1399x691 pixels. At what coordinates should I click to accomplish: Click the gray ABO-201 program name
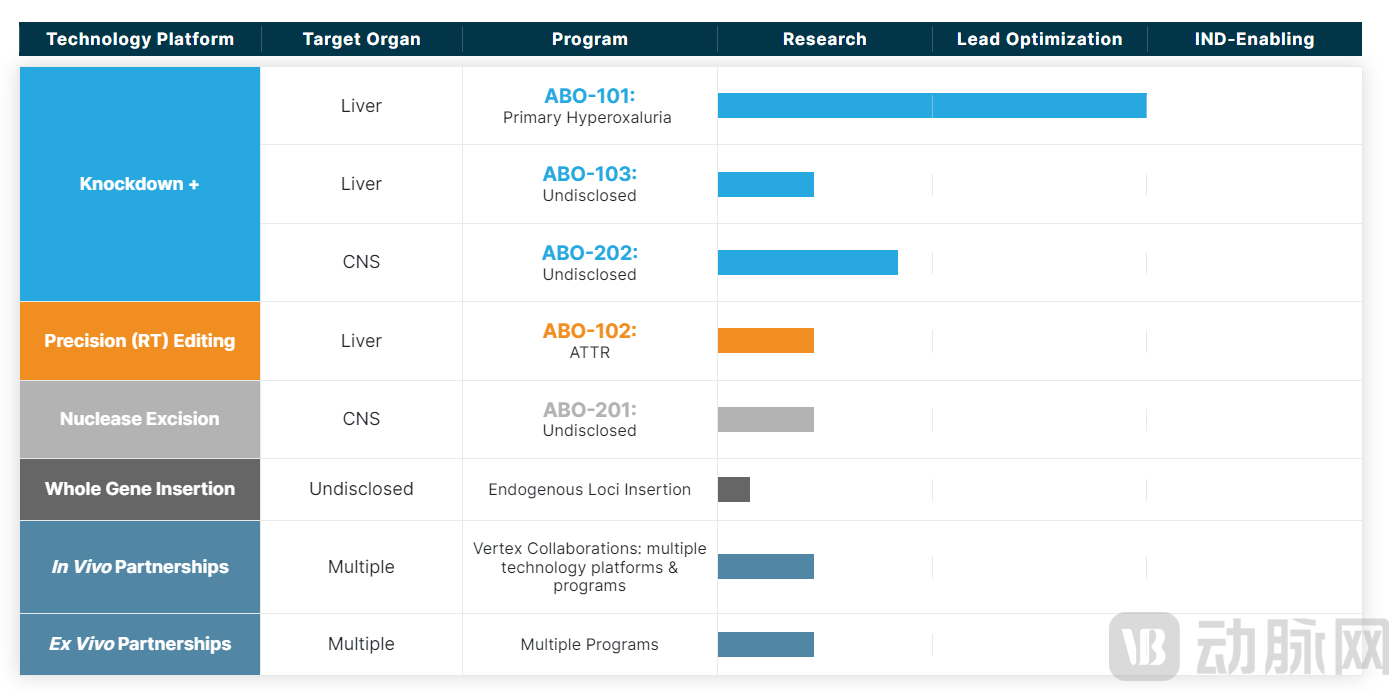(x=589, y=410)
